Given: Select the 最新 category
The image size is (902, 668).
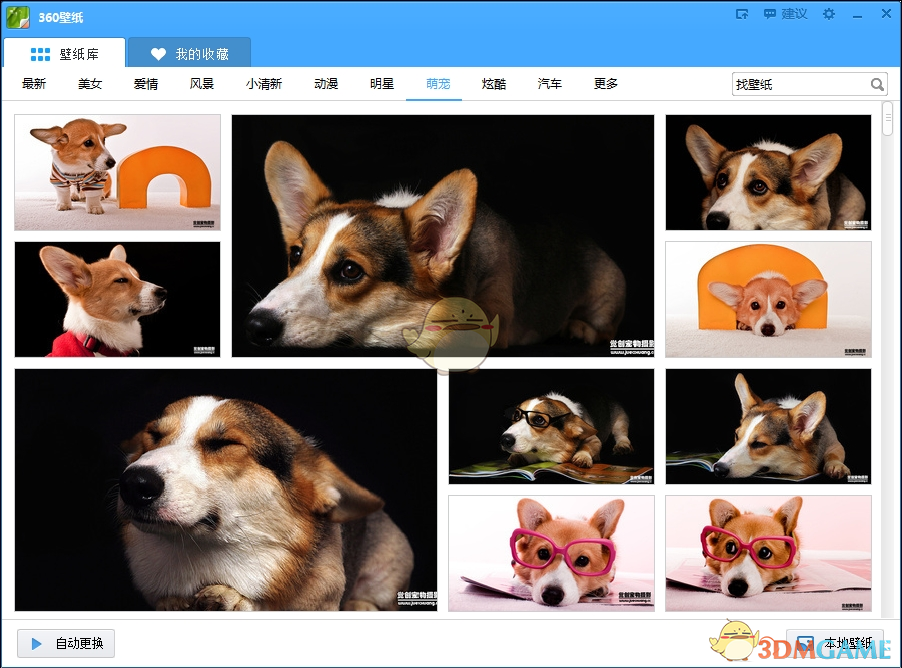Looking at the screenshot, I should tap(34, 84).
